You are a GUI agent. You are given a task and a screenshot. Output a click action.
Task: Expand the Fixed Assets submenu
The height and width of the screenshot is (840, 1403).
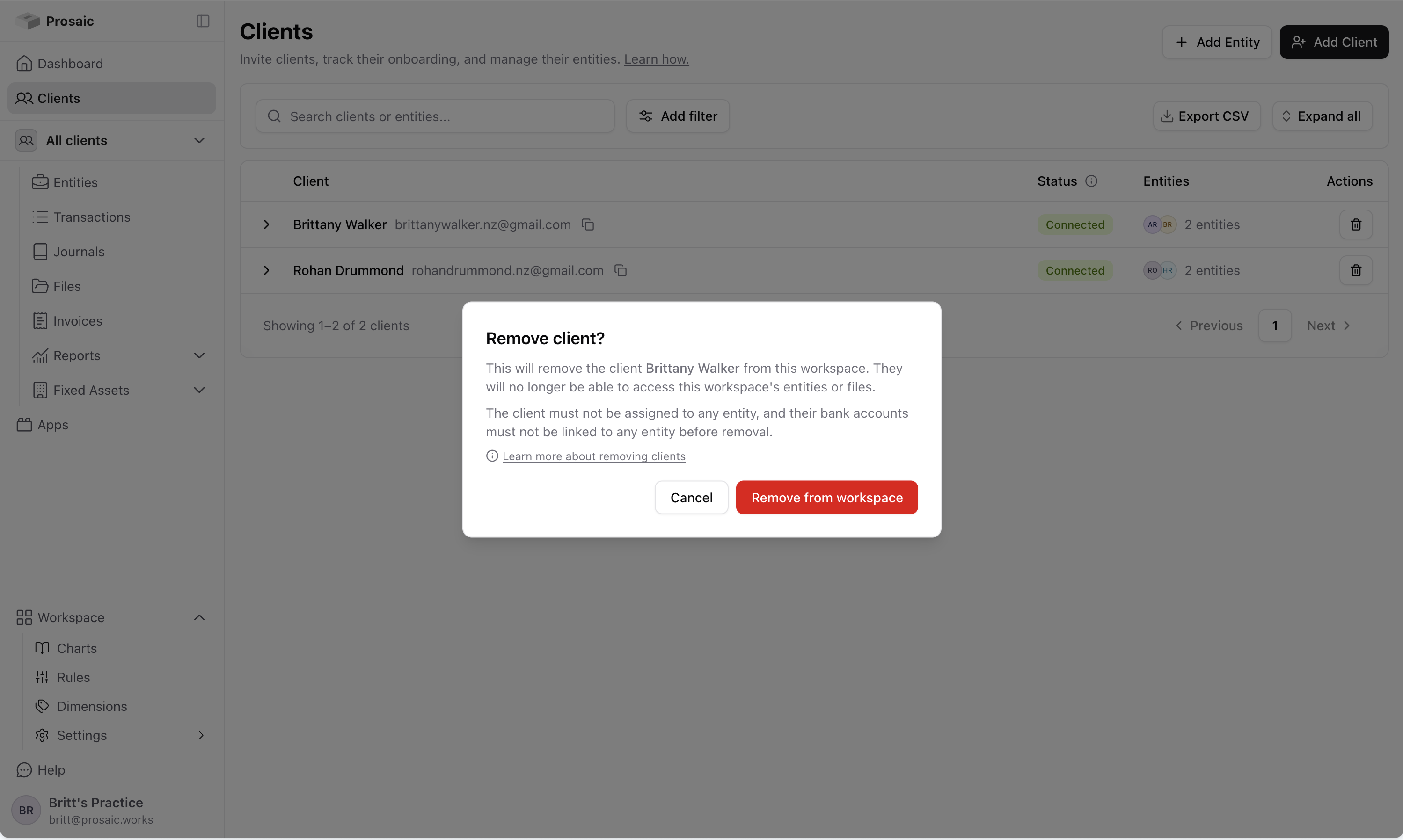[x=199, y=390]
